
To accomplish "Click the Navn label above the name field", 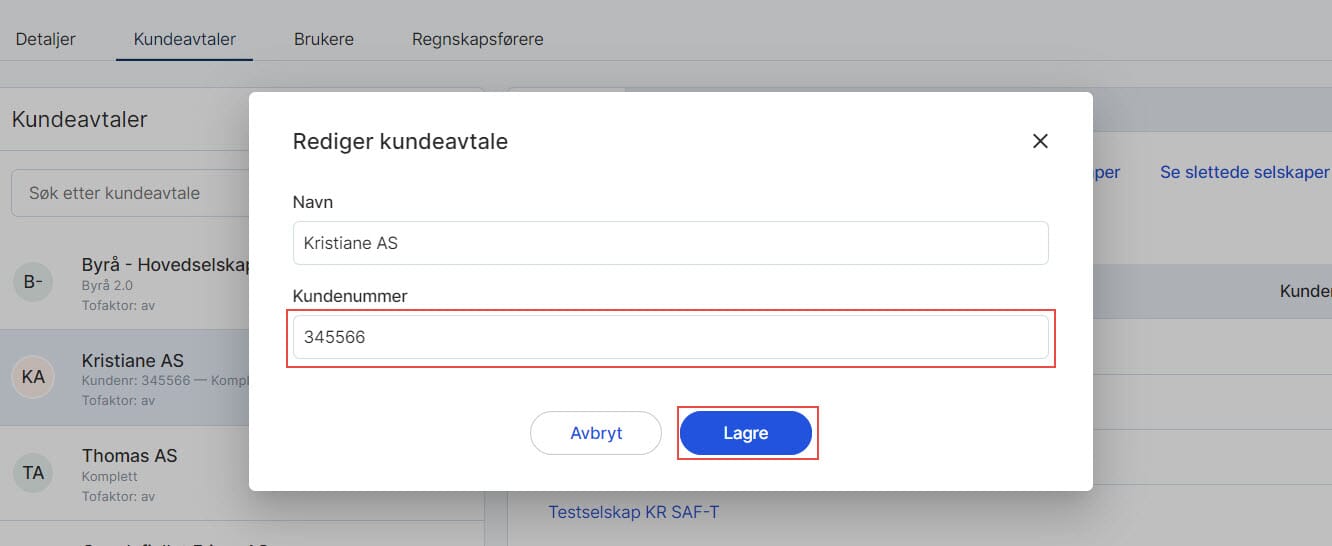I will click(x=313, y=202).
